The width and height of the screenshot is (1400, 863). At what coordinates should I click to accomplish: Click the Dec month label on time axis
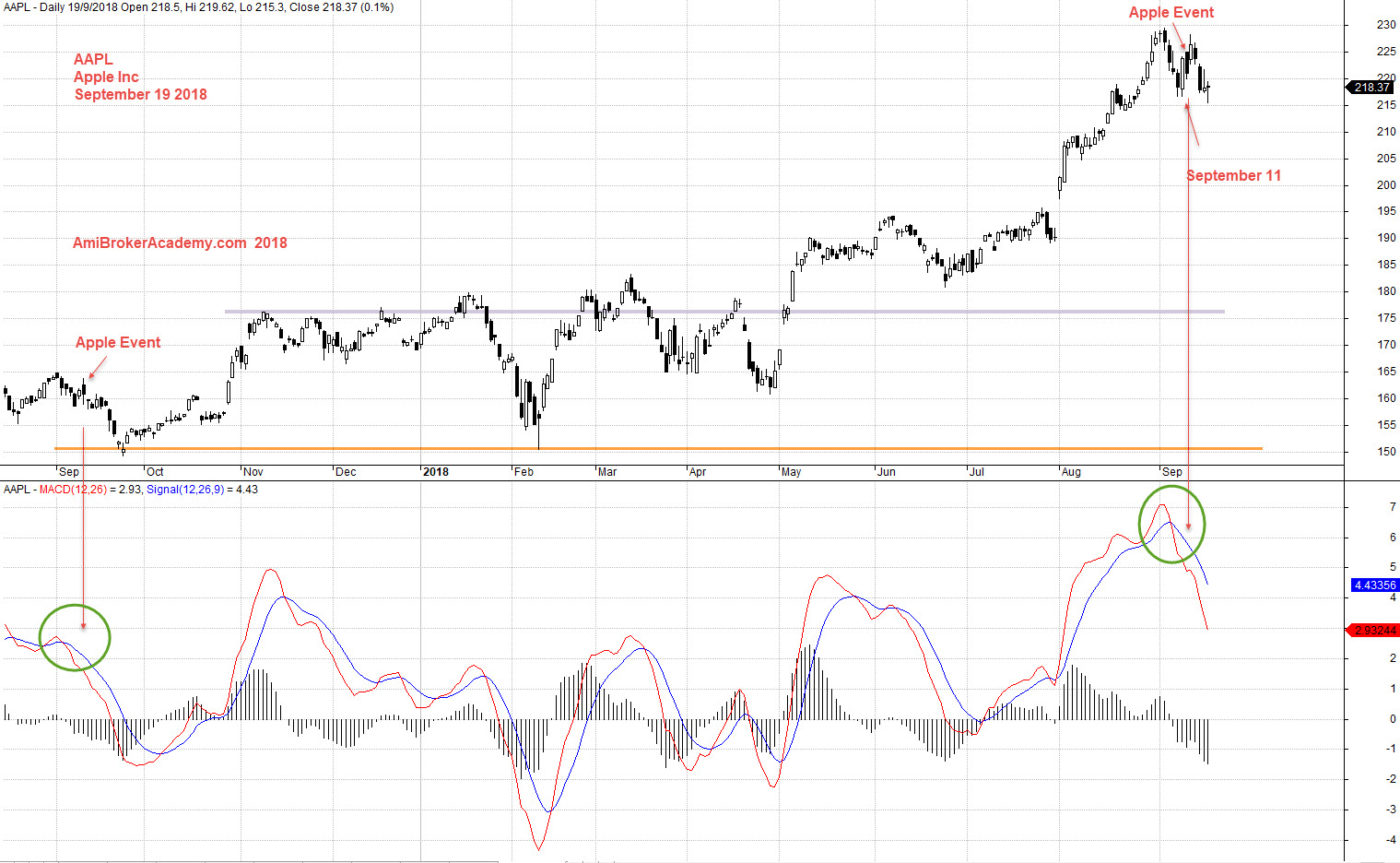pos(345,471)
